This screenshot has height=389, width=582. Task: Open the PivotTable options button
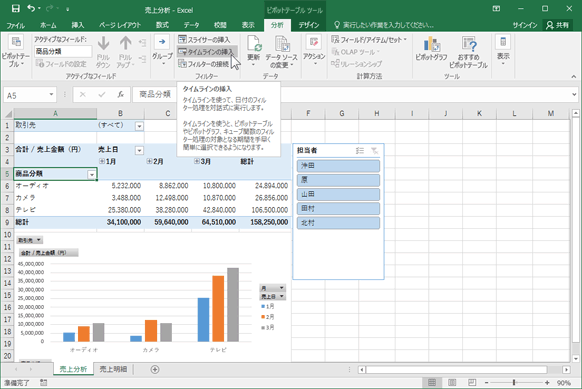point(15,52)
